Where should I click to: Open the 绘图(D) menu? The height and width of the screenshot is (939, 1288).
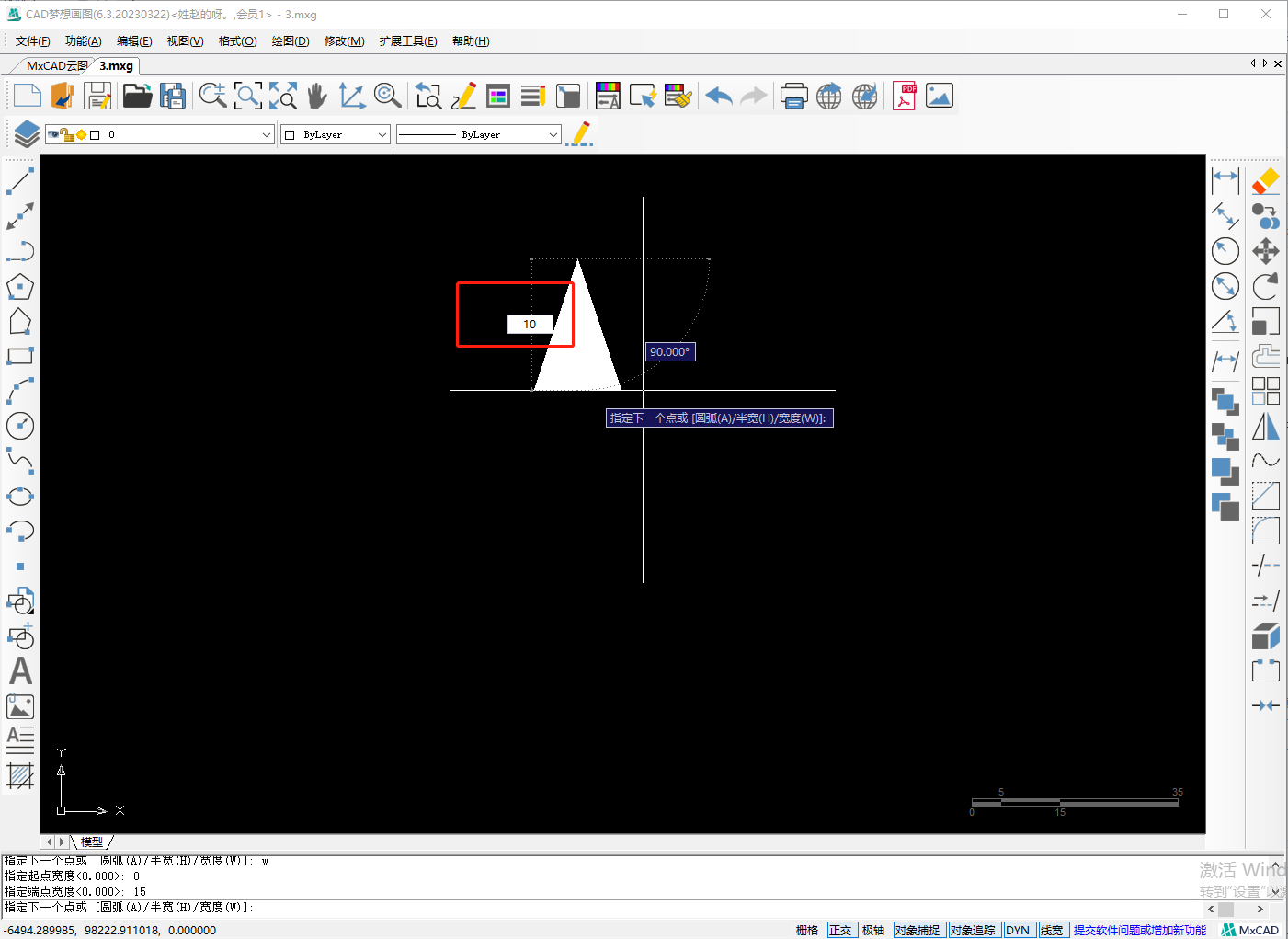pos(291,41)
